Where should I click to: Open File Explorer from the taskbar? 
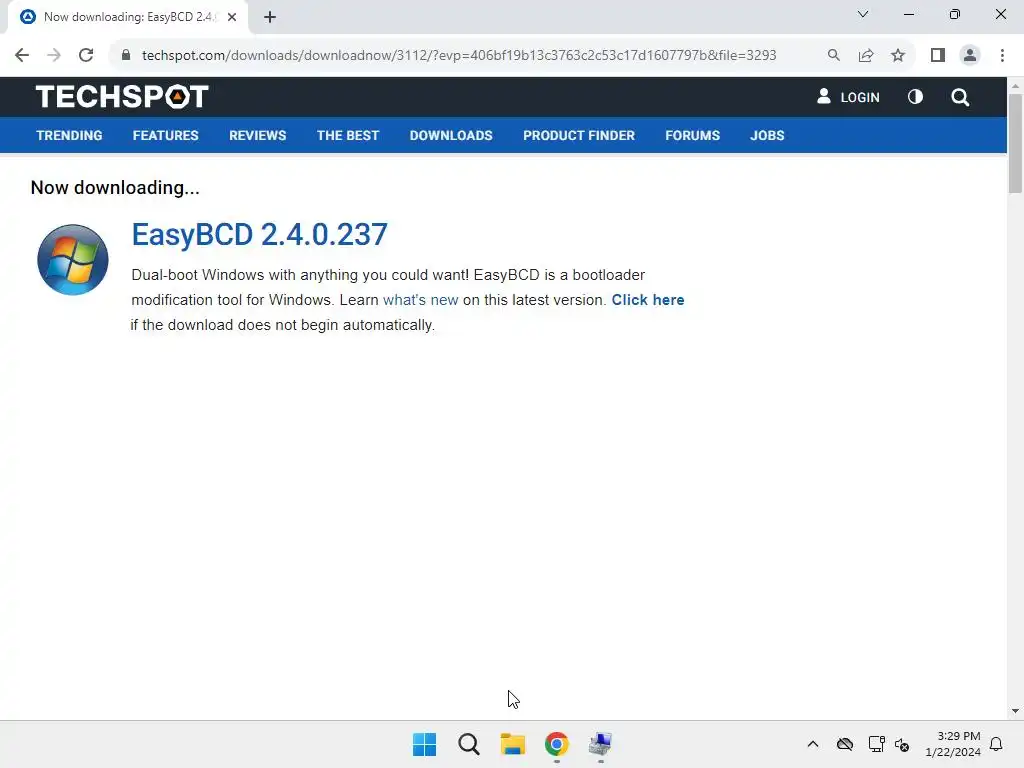point(513,744)
